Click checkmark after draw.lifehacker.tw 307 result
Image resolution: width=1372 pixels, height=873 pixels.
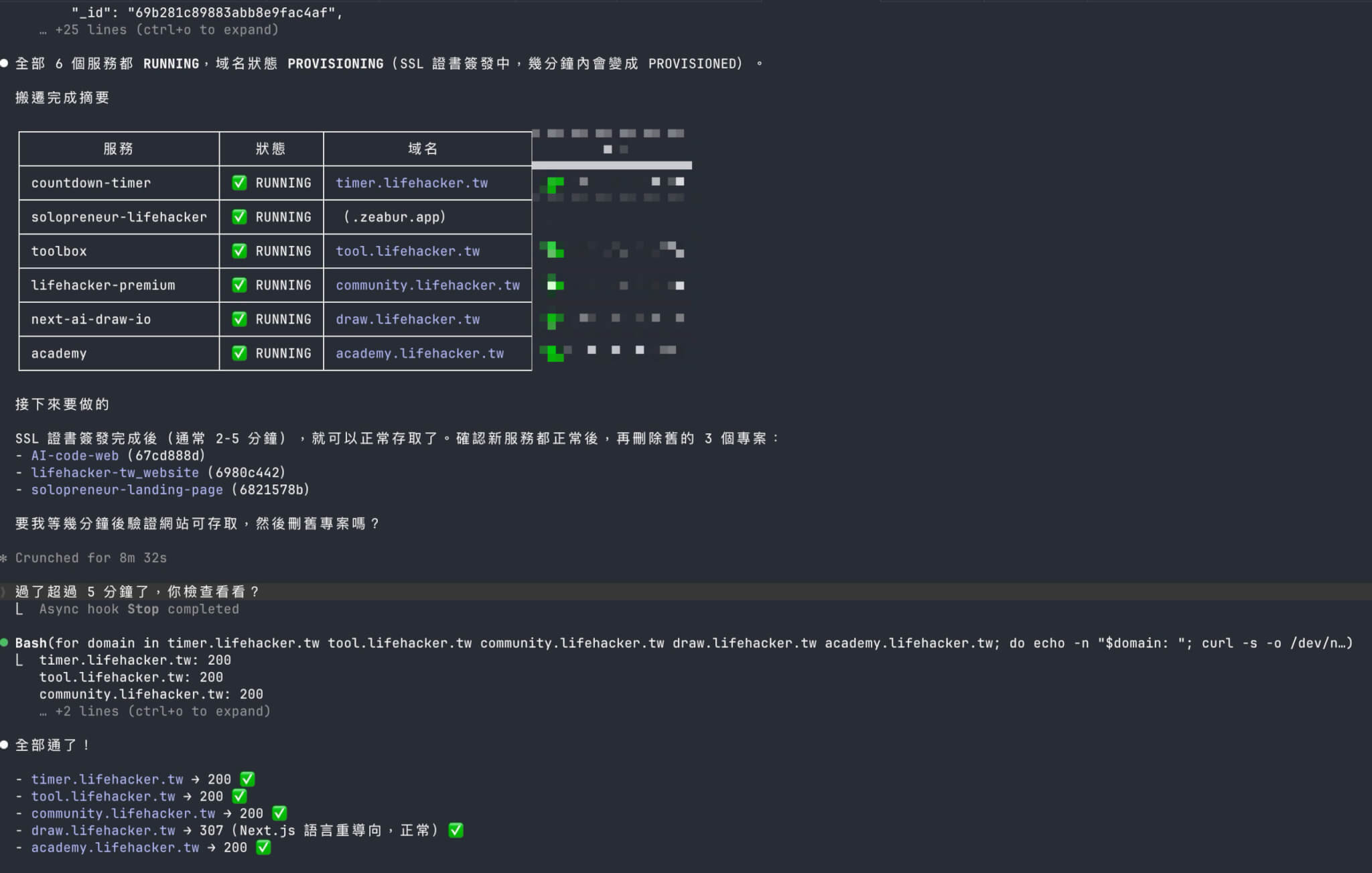[456, 830]
